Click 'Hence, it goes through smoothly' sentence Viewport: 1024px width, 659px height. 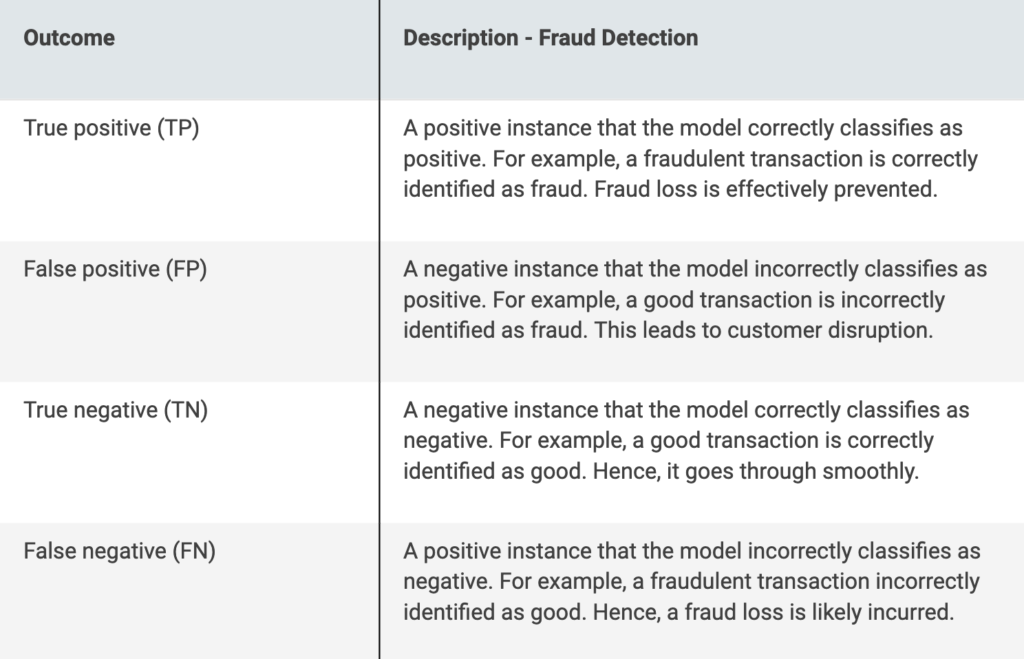(756, 472)
